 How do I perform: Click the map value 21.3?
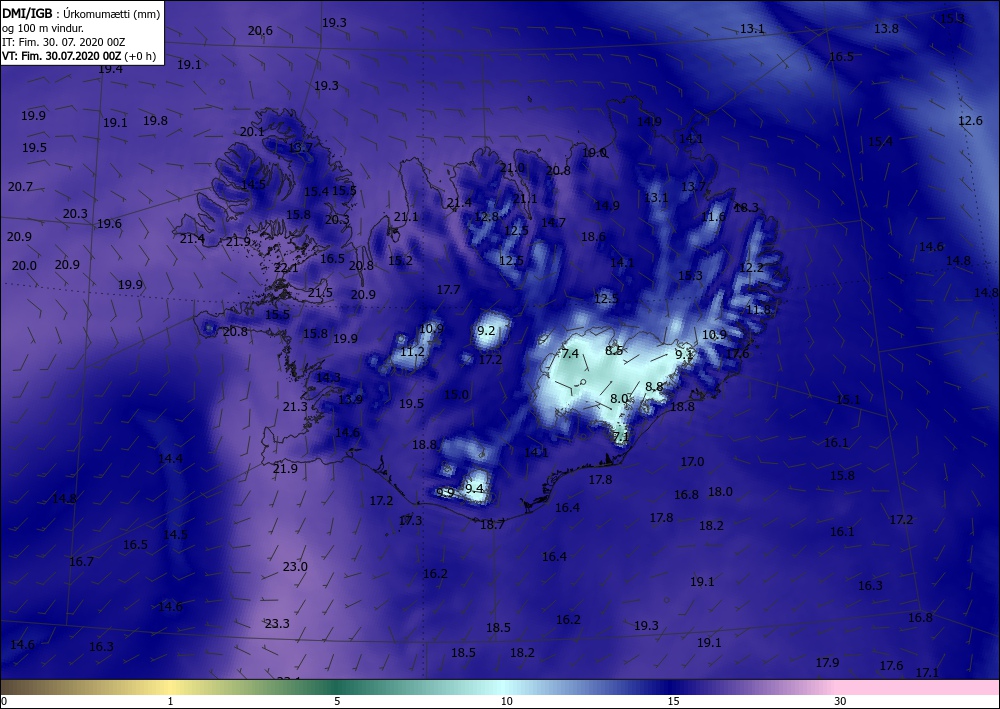(x=295, y=406)
